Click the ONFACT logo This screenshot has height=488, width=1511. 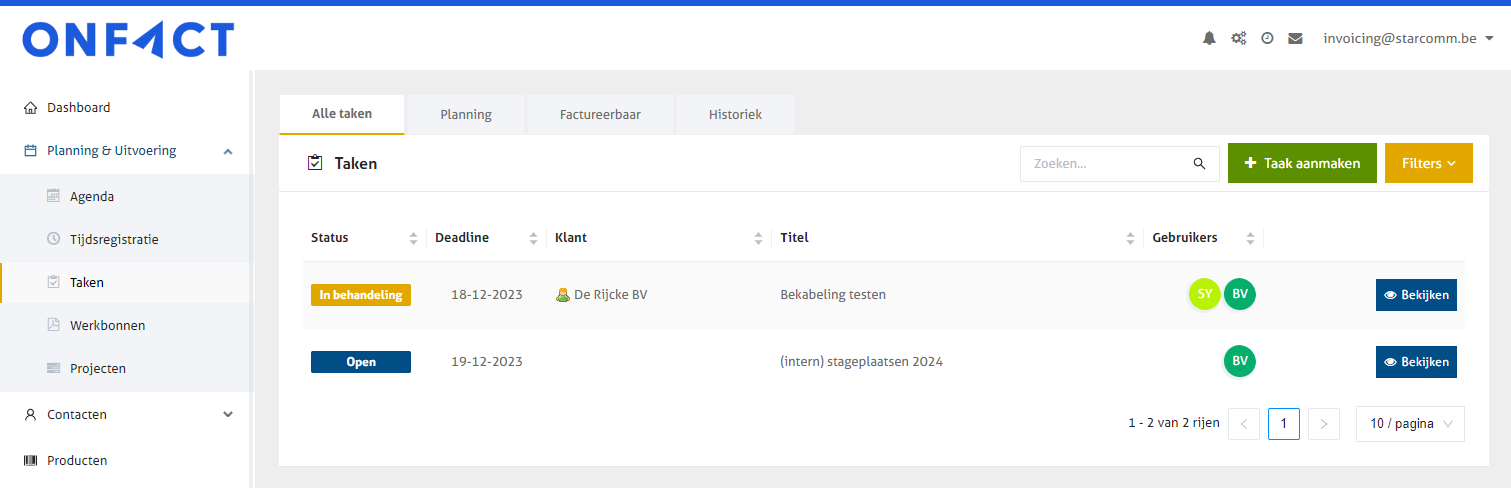pyautogui.click(x=128, y=40)
